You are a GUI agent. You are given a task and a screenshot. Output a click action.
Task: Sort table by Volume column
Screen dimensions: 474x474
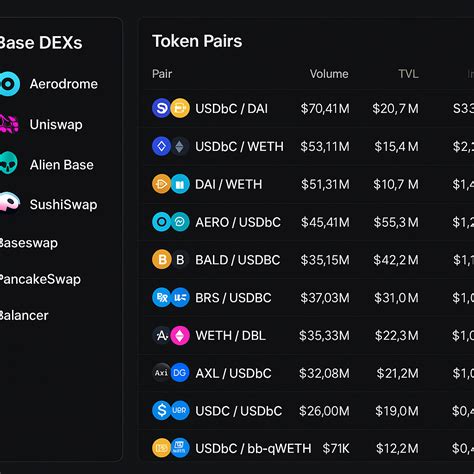click(329, 74)
